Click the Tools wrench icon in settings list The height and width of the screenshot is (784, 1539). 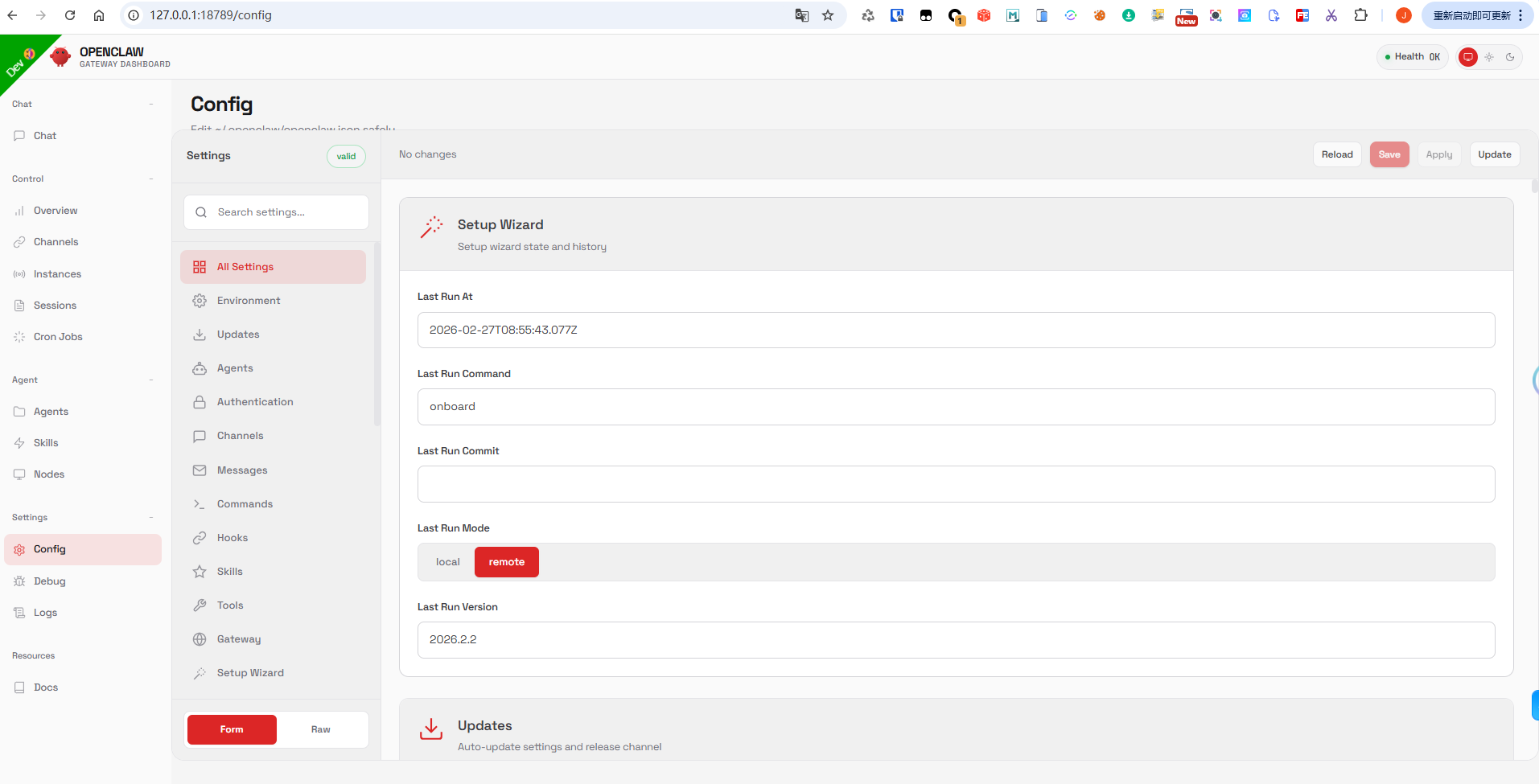[x=200, y=605]
